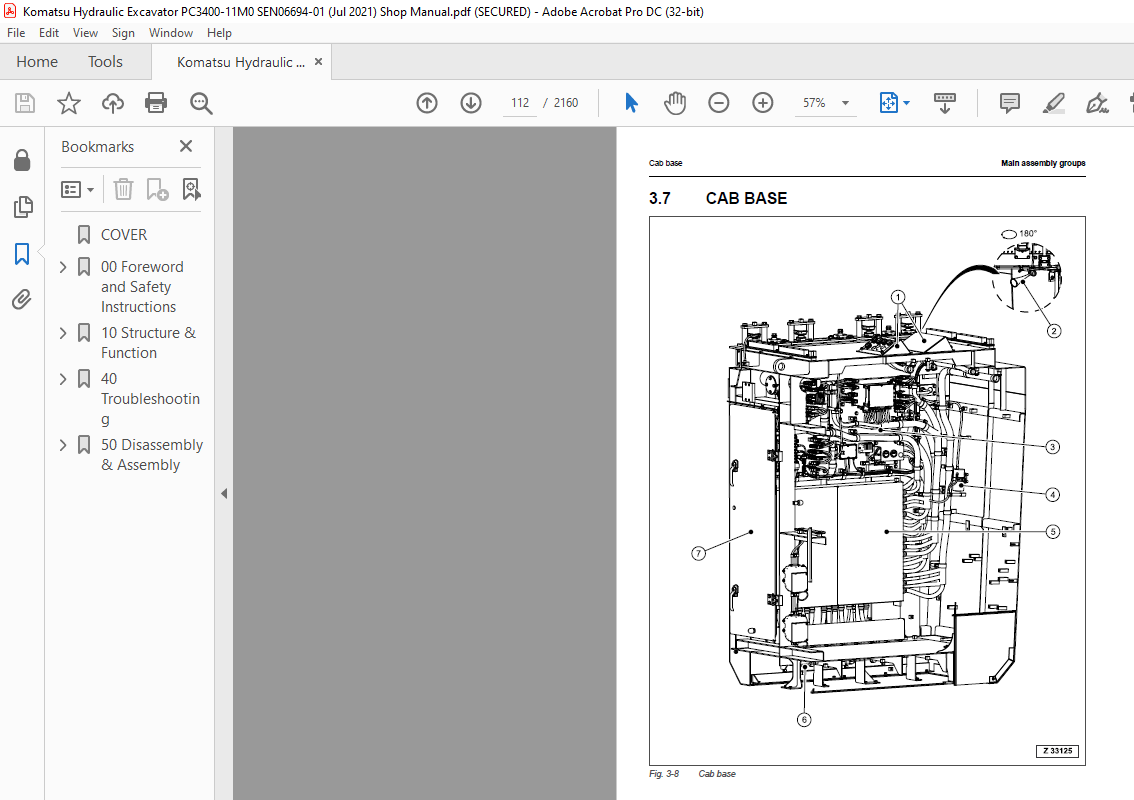Enable scrolling mode keyboard icon
This screenshot has height=800, width=1134.
pos(945,103)
